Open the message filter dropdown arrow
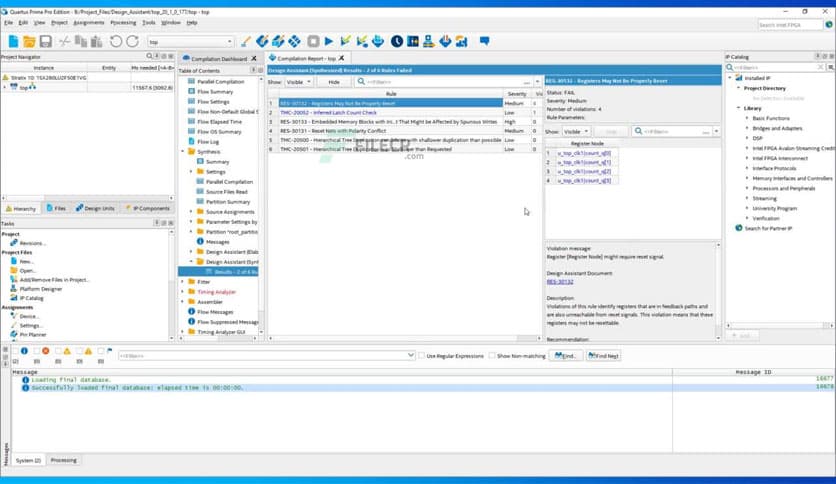 coord(411,355)
